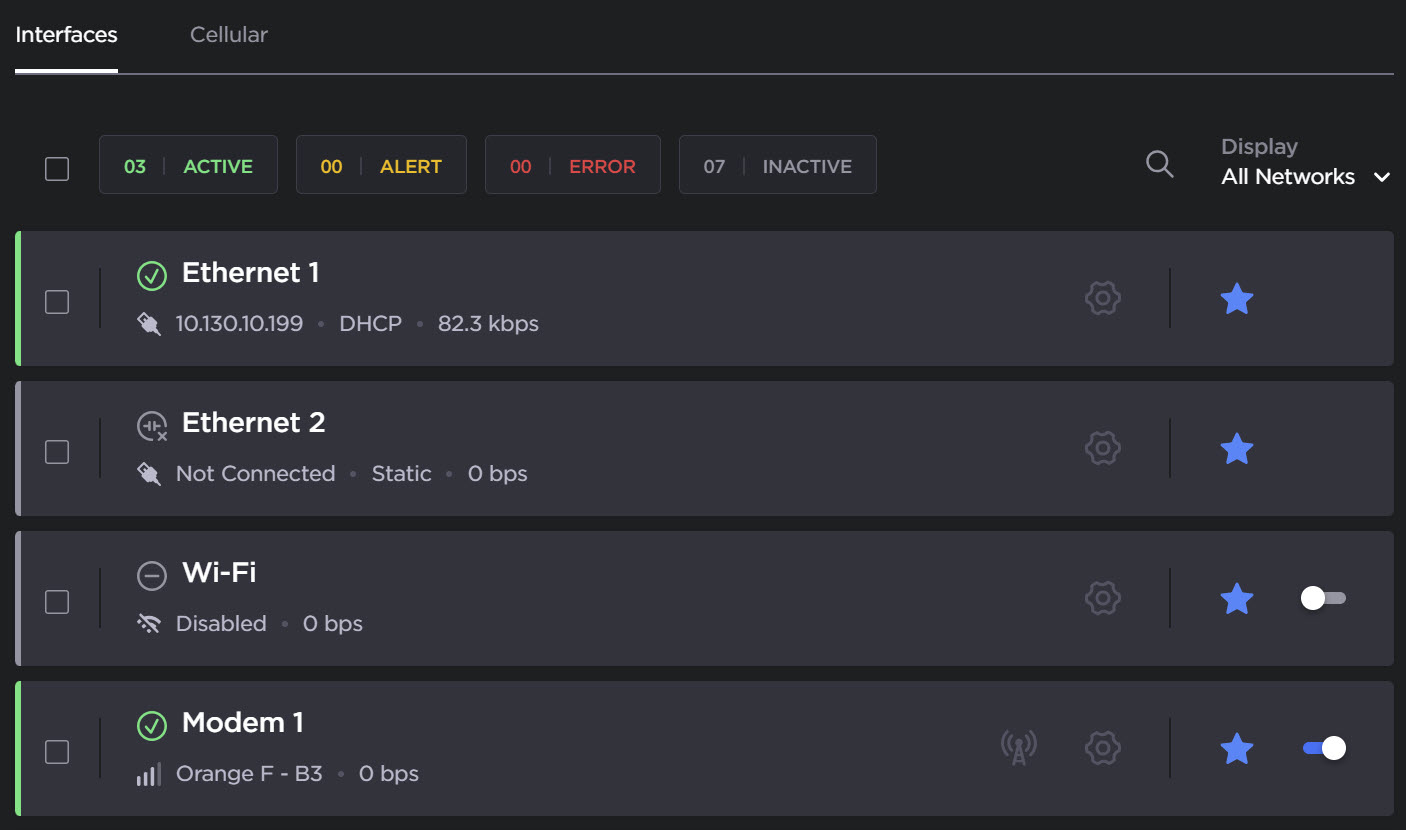Viewport: 1406px width, 830px height.
Task: Check the Modem 1 row checkbox
Action: coord(57,752)
